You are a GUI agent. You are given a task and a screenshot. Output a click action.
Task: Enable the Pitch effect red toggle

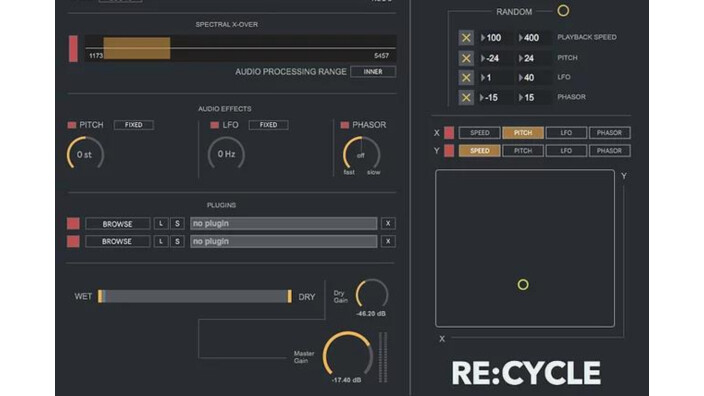[x=72, y=125]
